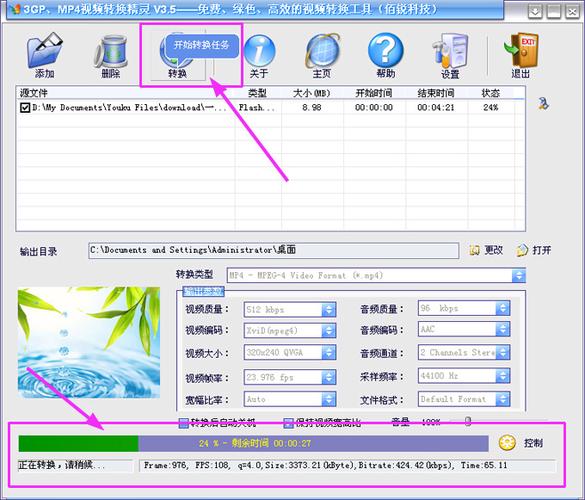The height and width of the screenshot is (500, 585).
Task: Open the 视频编码 XviD dropdown
Action: (329, 331)
